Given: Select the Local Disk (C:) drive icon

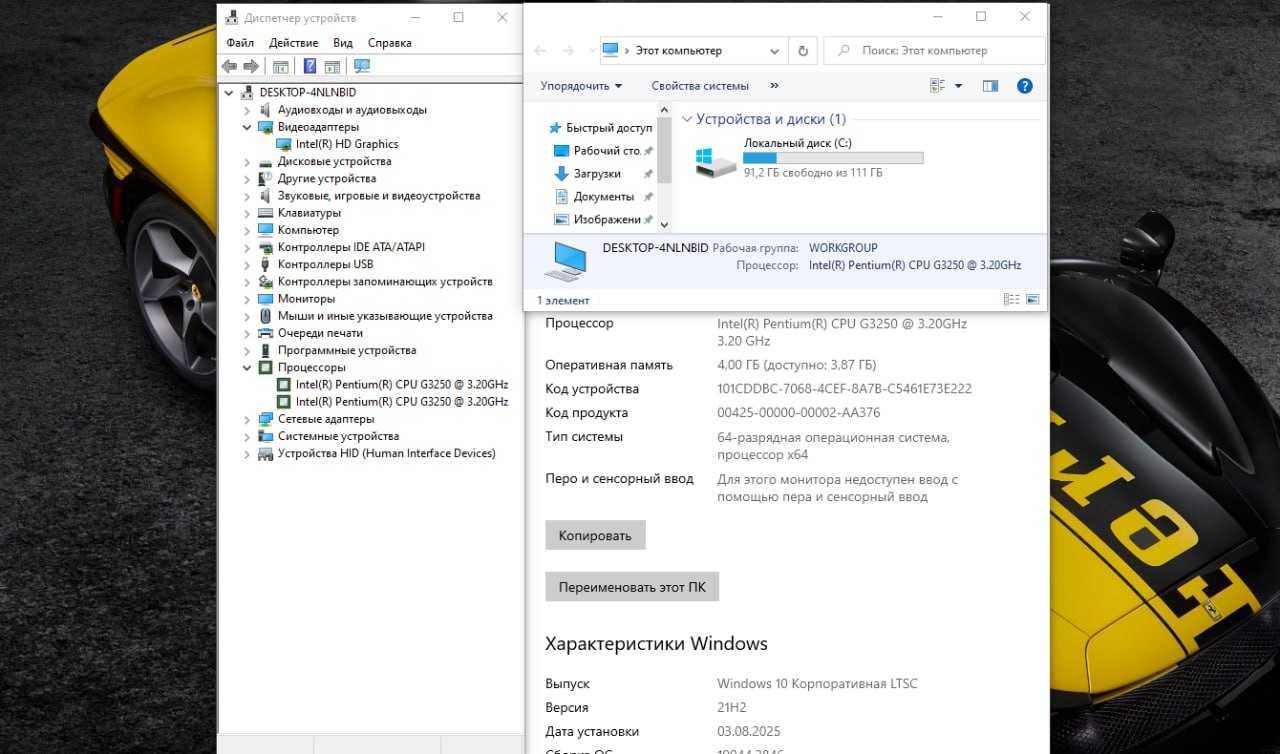Looking at the screenshot, I should pyautogui.click(x=716, y=160).
